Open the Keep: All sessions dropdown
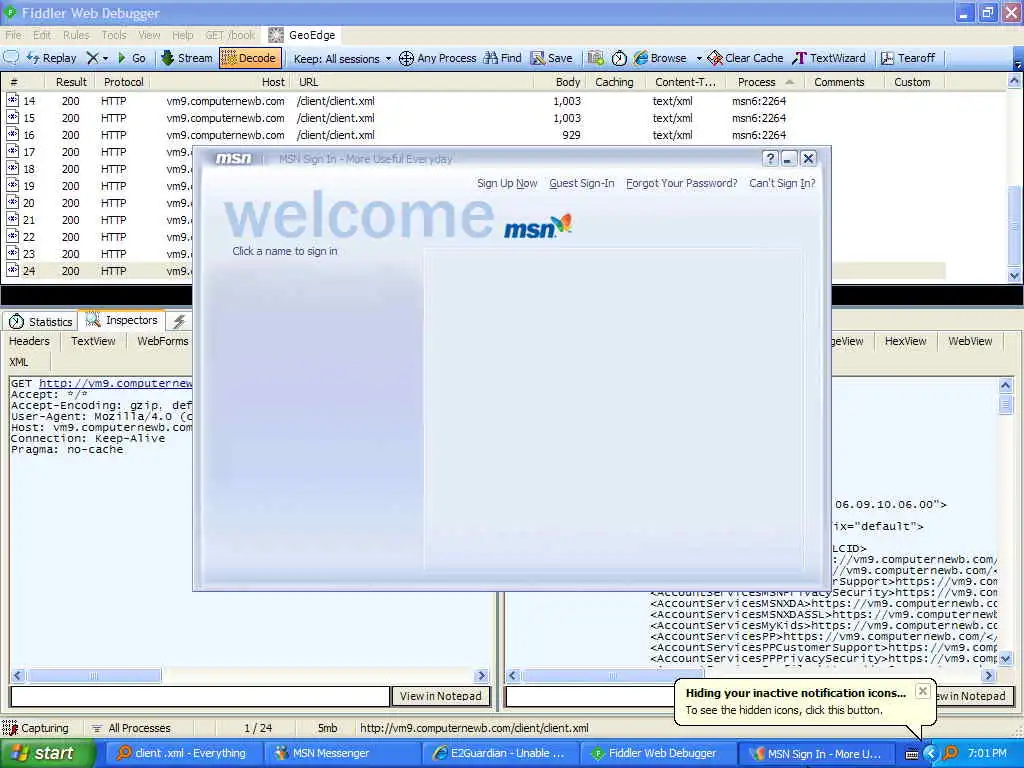This screenshot has width=1024, height=768. tap(342, 59)
